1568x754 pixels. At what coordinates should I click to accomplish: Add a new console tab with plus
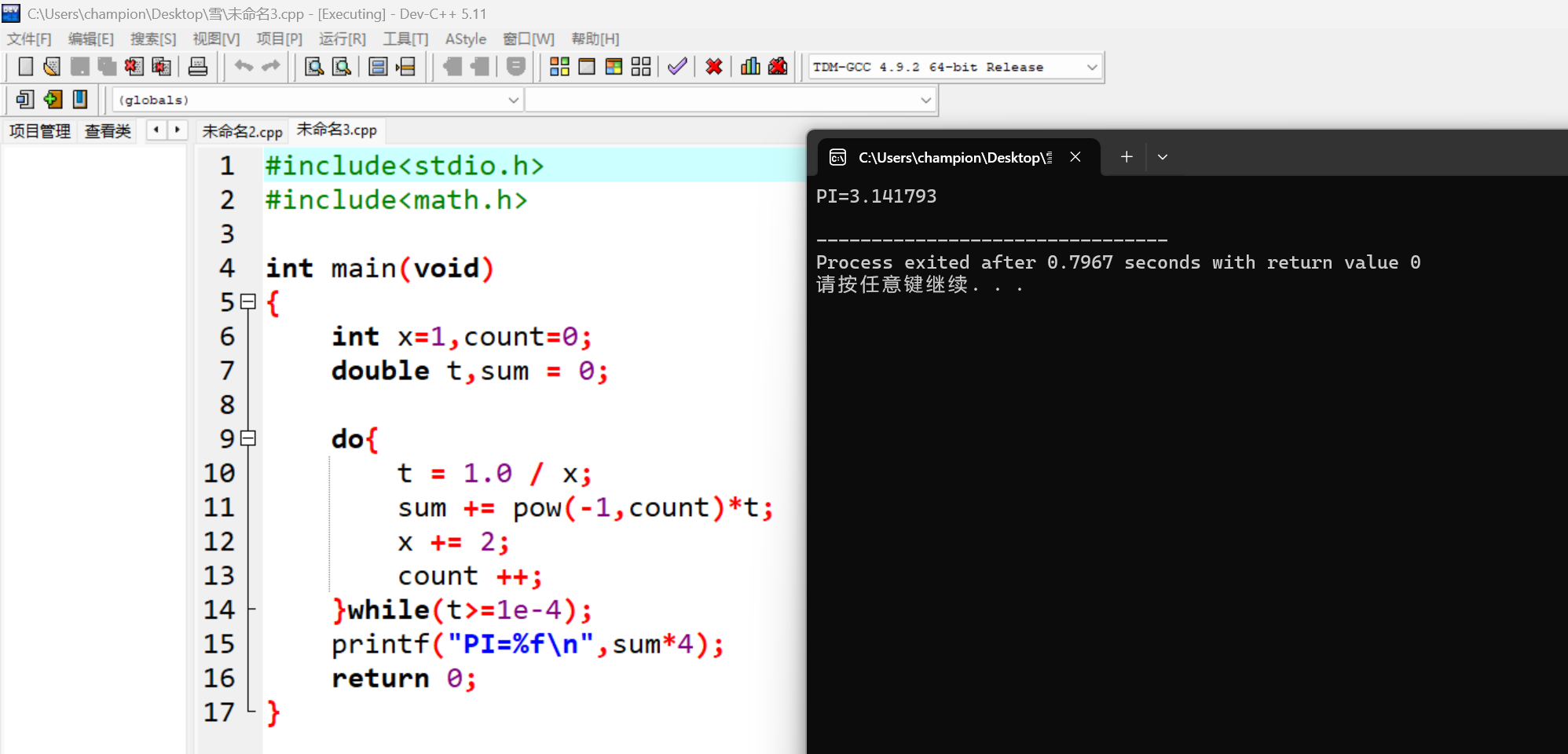pyautogui.click(x=1127, y=157)
